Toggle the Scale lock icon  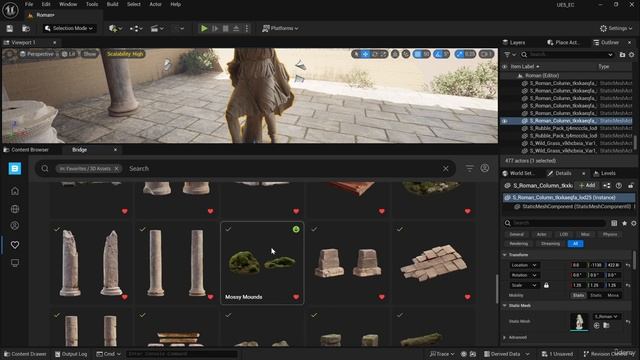click(546, 285)
